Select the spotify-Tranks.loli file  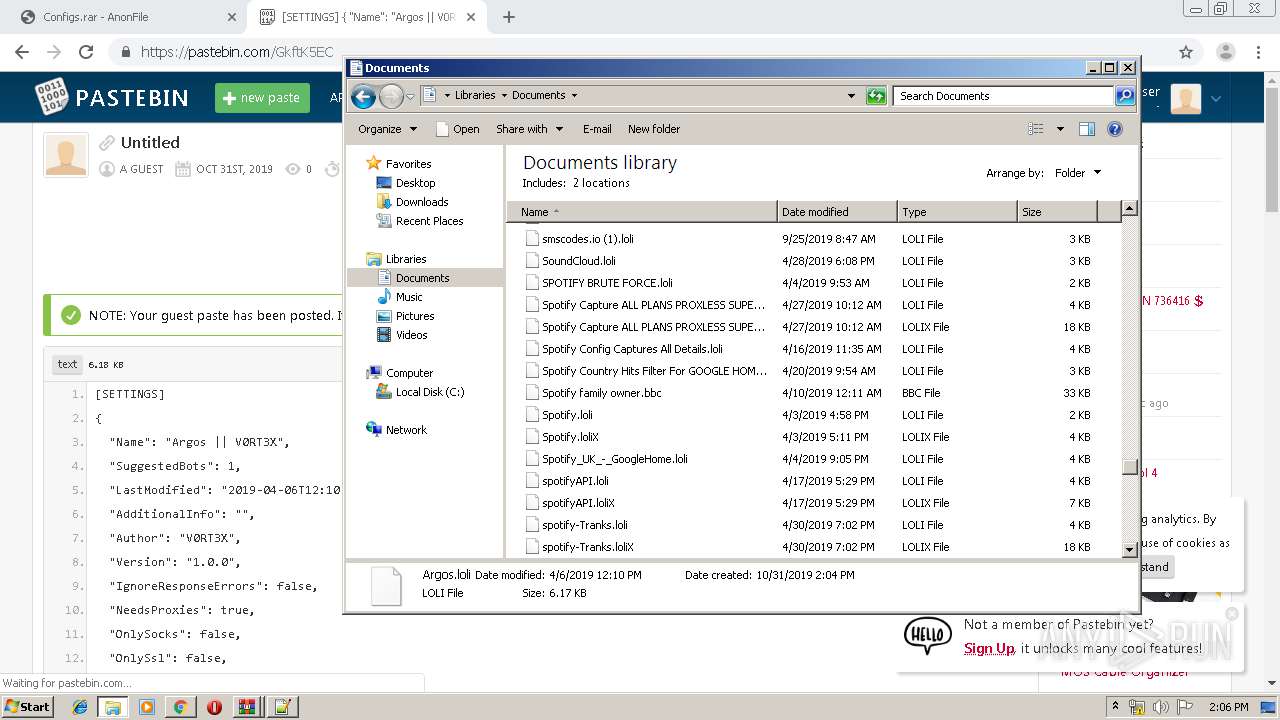[x=585, y=525]
